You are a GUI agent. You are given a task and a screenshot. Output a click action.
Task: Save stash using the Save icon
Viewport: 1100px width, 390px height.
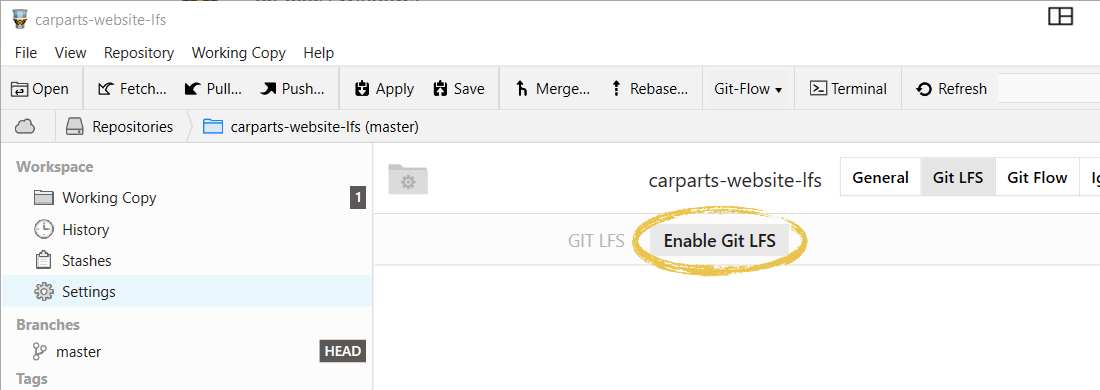point(459,89)
